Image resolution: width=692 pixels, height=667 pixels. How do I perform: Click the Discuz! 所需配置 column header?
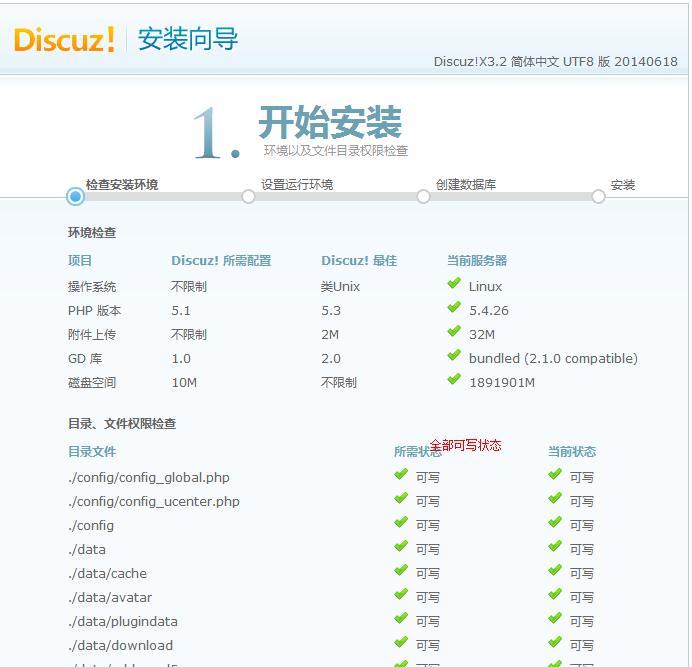(221, 260)
